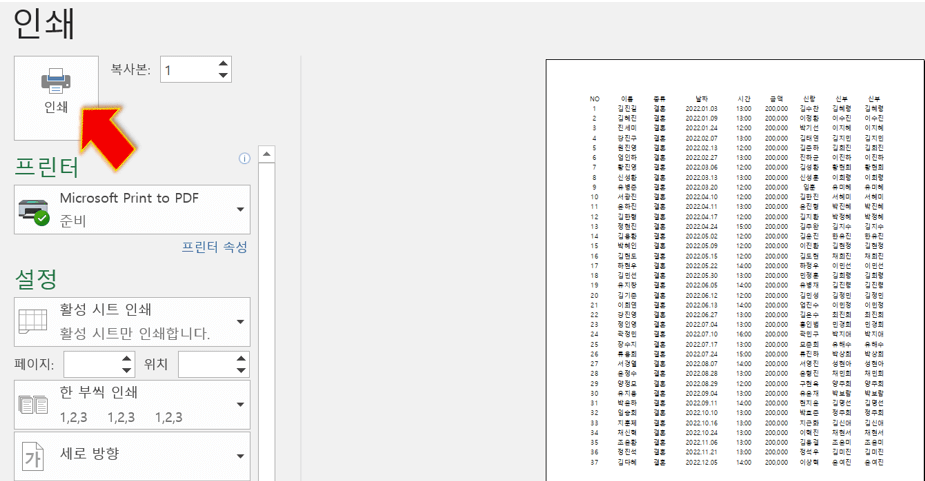Open the Microsoft Print to PDF printer dropdown
This screenshot has width=925, height=481.
(x=132, y=210)
